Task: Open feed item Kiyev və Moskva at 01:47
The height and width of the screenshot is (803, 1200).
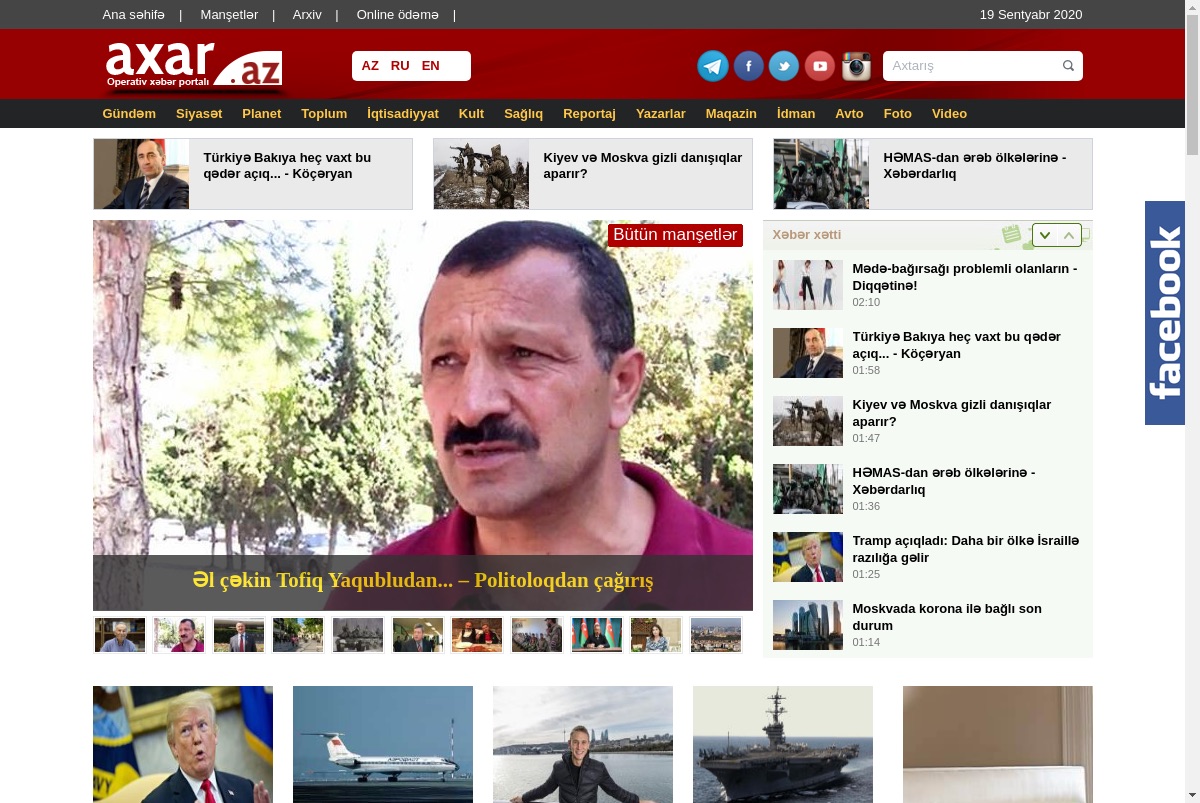Action: [x=951, y=413]
